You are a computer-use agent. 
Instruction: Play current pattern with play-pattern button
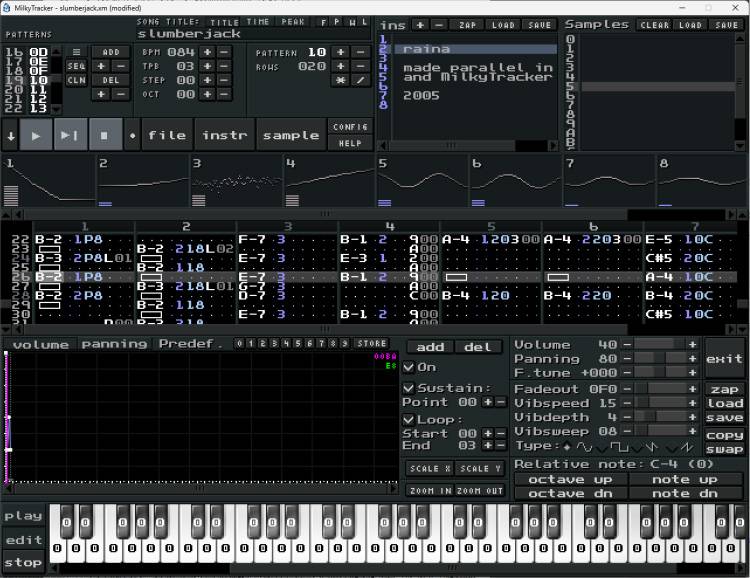70,136
